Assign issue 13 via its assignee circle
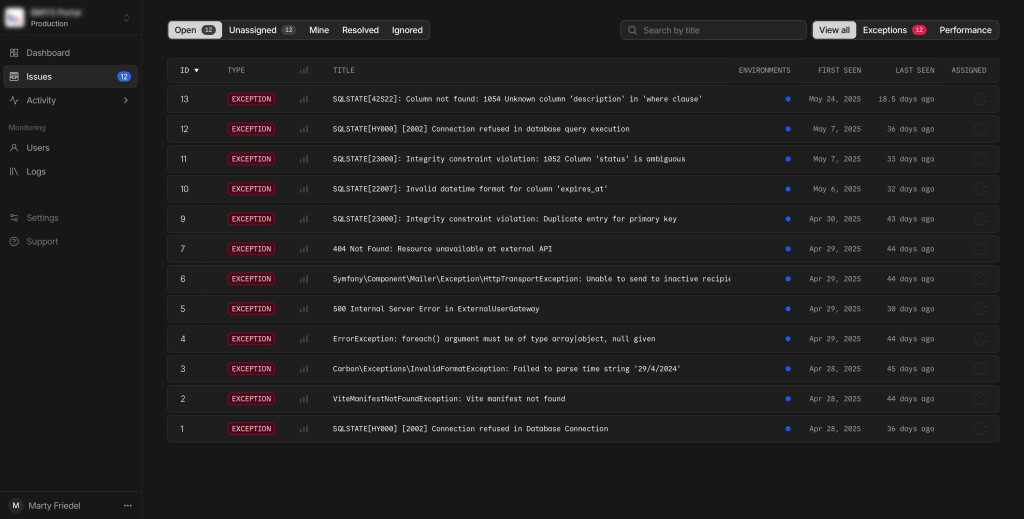This screenshot has width=1024, height=519. click(980, 99)
